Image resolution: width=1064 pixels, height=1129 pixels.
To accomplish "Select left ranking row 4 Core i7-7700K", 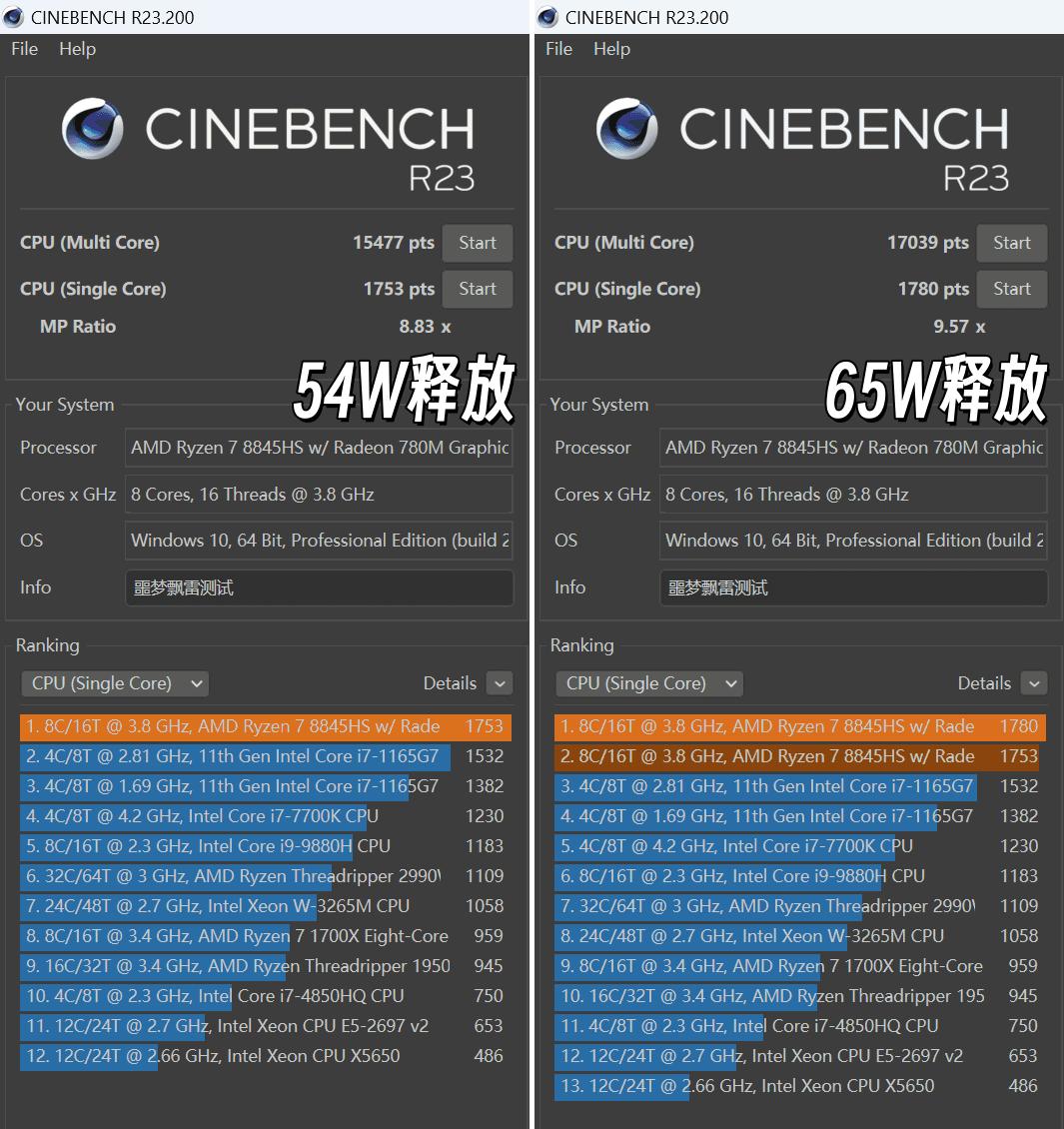I will (x=266, y=816).
